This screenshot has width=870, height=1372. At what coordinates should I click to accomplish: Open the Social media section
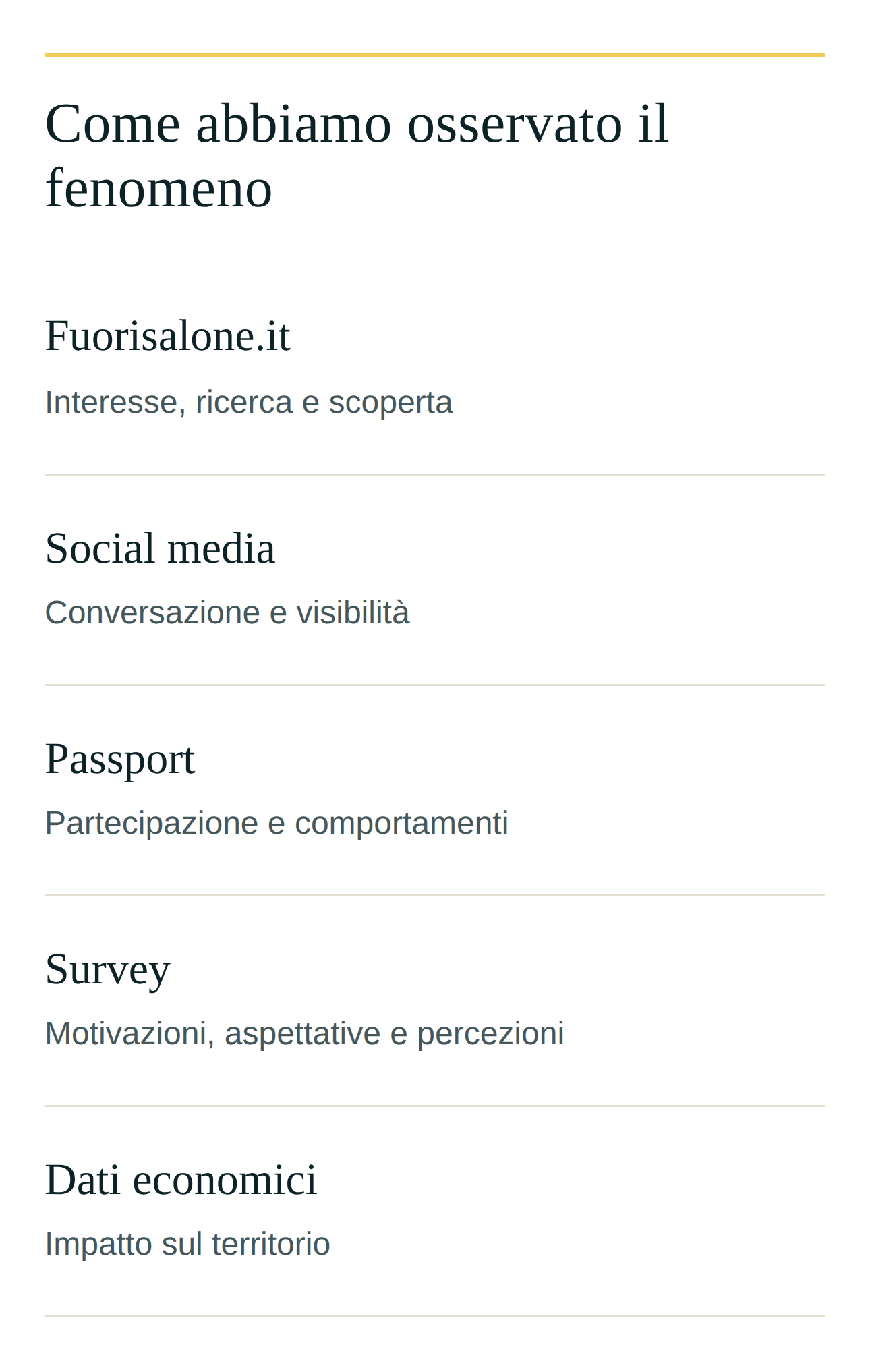pyautogui.click(x=160, y=547)
